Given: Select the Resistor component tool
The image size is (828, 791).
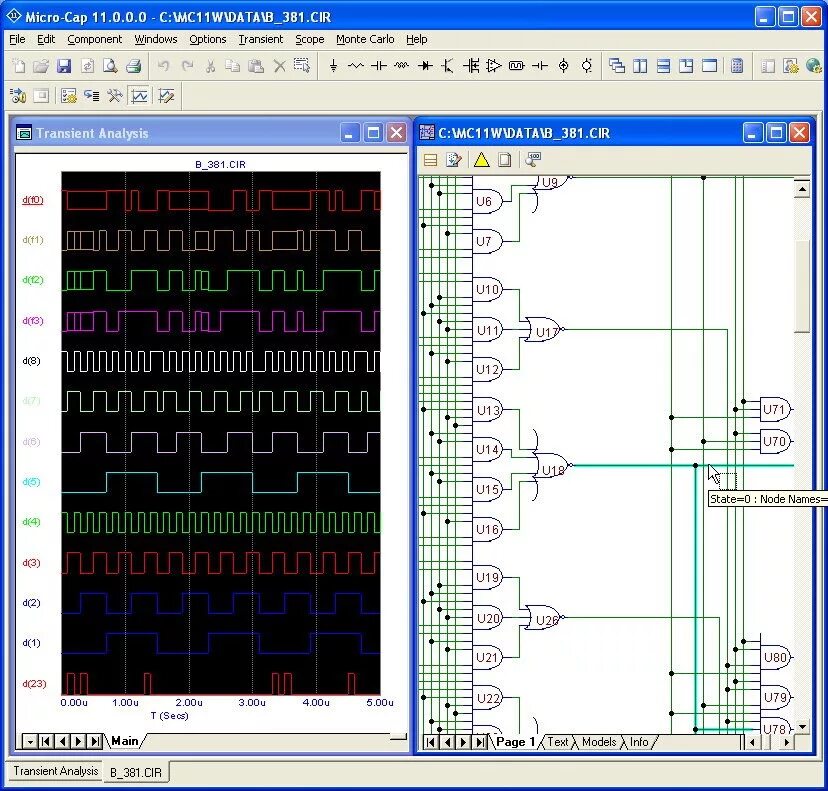Looking at the screenshot, I should click(356, 66).
